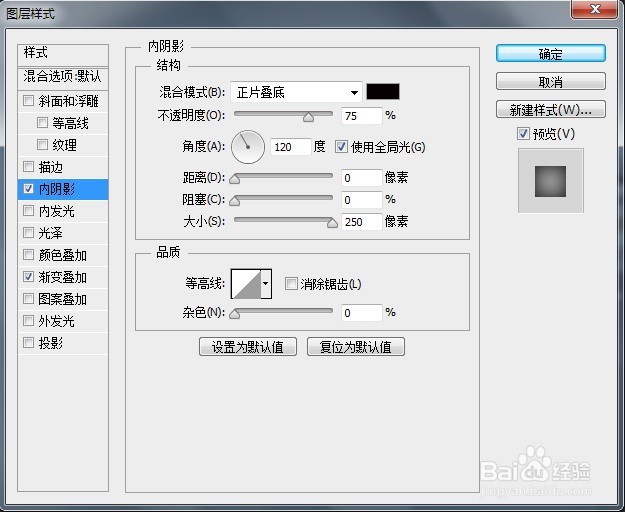Open the 渐变叠加 settings label
The width and height of the screenshot is (625, 512).
point(63,277)
